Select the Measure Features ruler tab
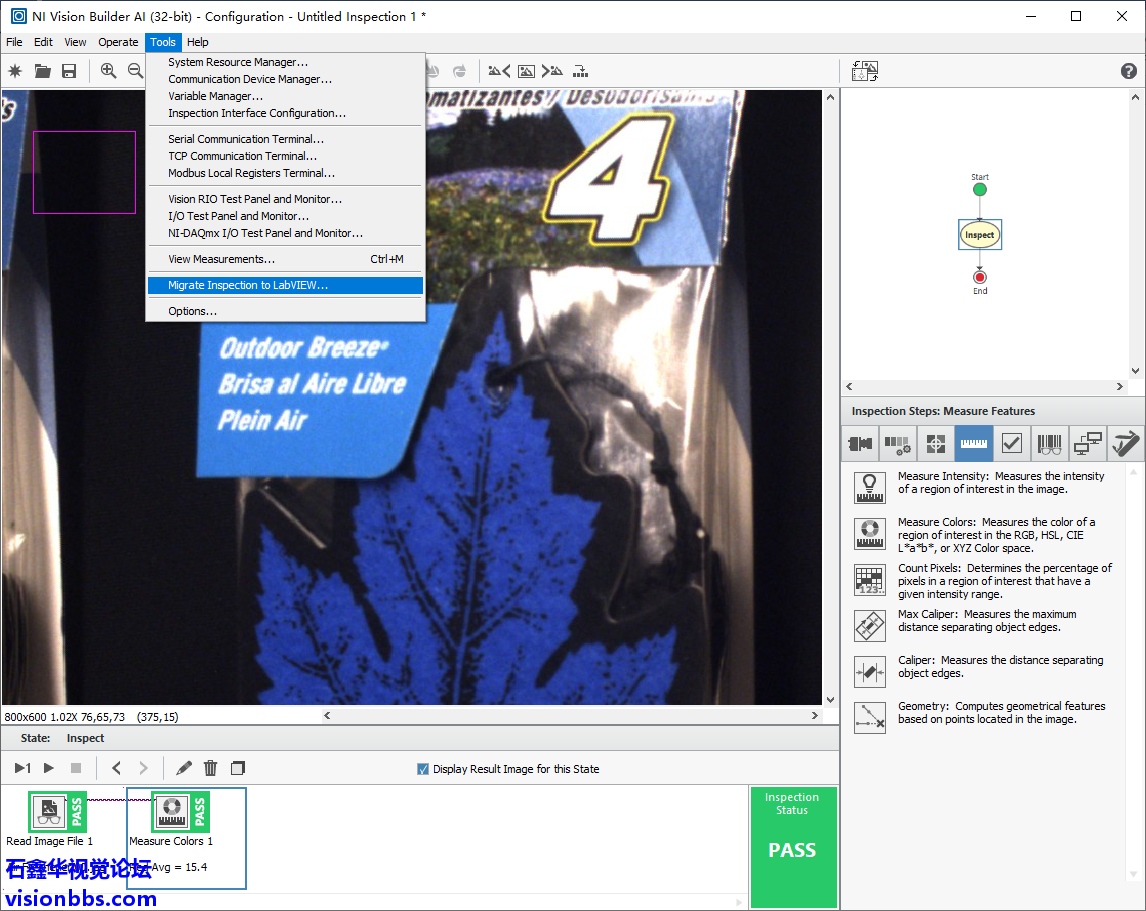This screenshot has height=911, width=1146. coord(974,443)
